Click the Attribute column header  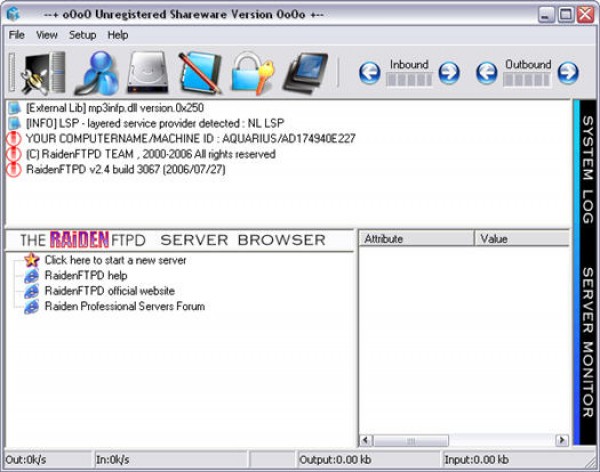415,239
